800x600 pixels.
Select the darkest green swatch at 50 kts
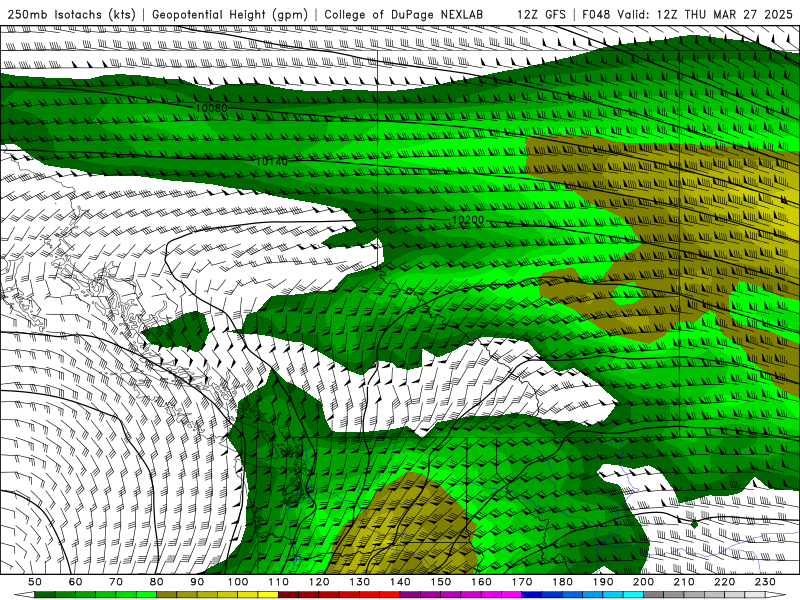click(x=44, y=595)
